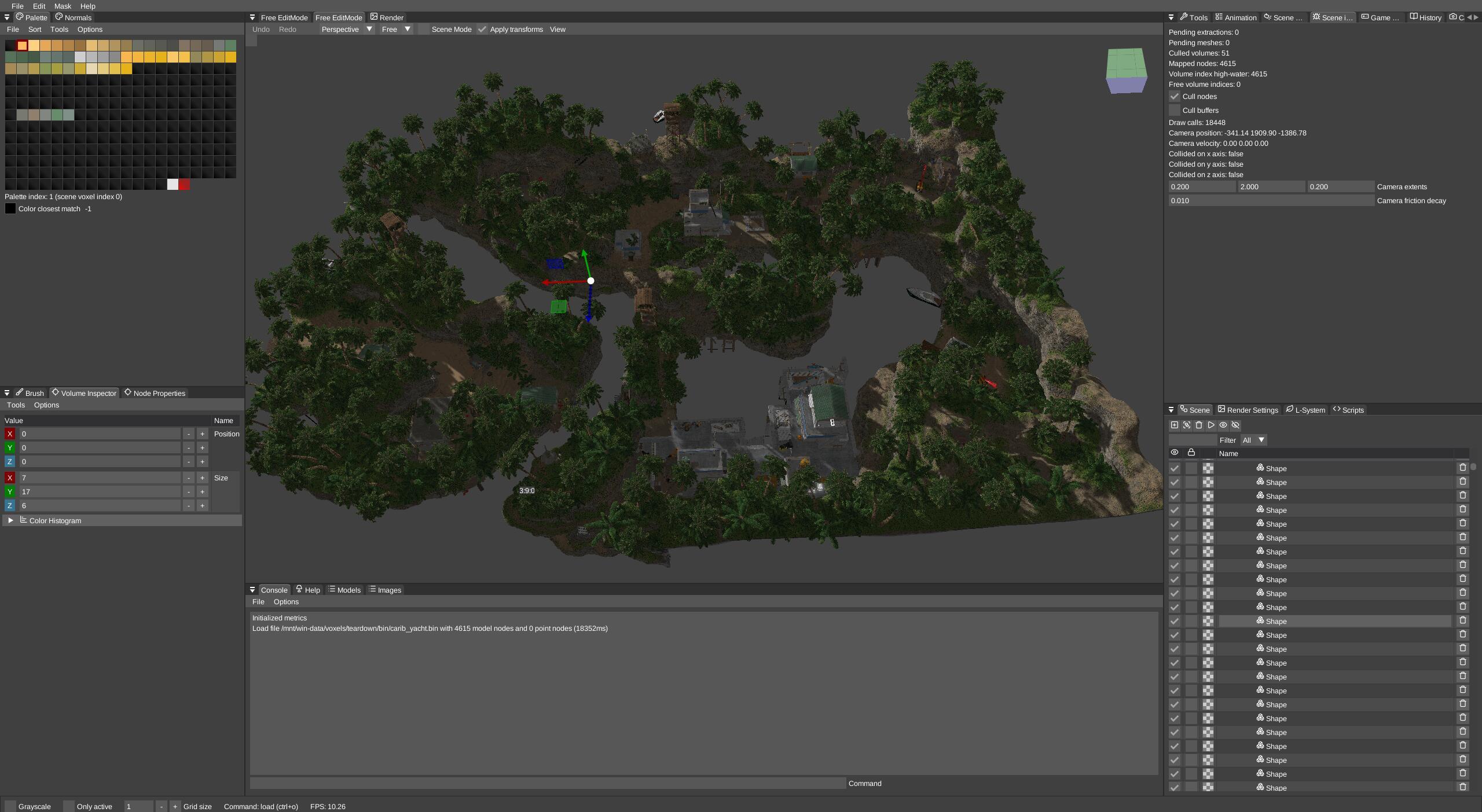Open the Brush panel's dock menu triangle
Image resolution: width=1482 pixels, height=812 pixels.
[7, 393]
